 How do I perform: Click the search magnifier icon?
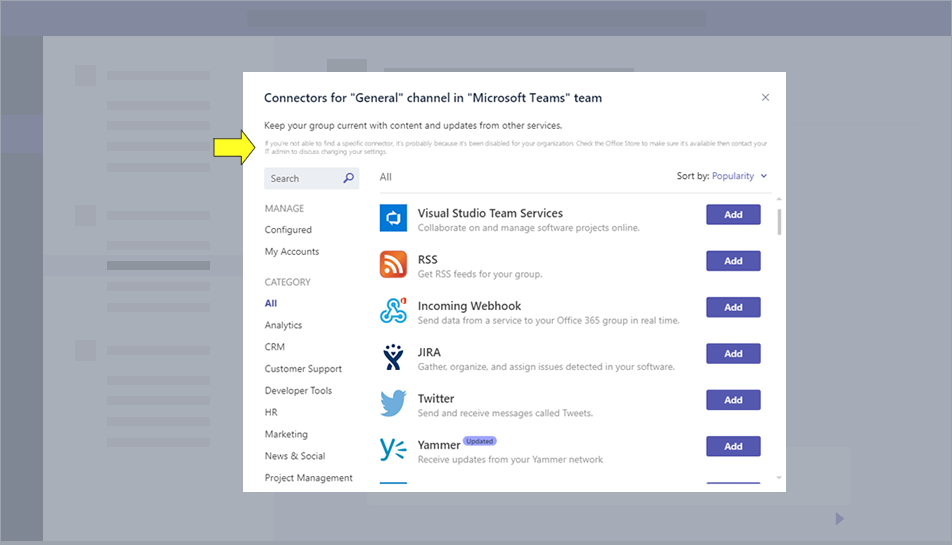click(x=348, y=178)
